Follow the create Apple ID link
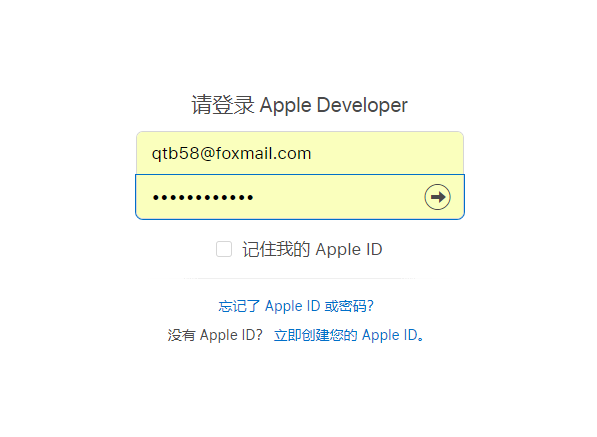 click(x=349, y=335)
